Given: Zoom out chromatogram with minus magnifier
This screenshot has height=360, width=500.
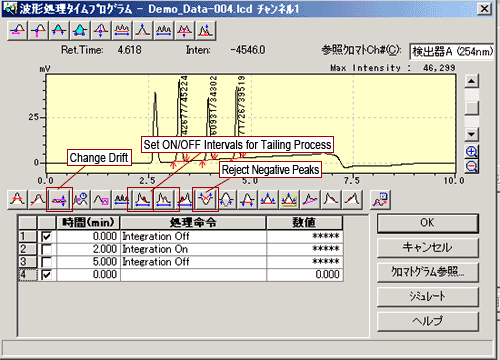Looking at the screenshot, I should pyautogui.click(x=471, y=166).
